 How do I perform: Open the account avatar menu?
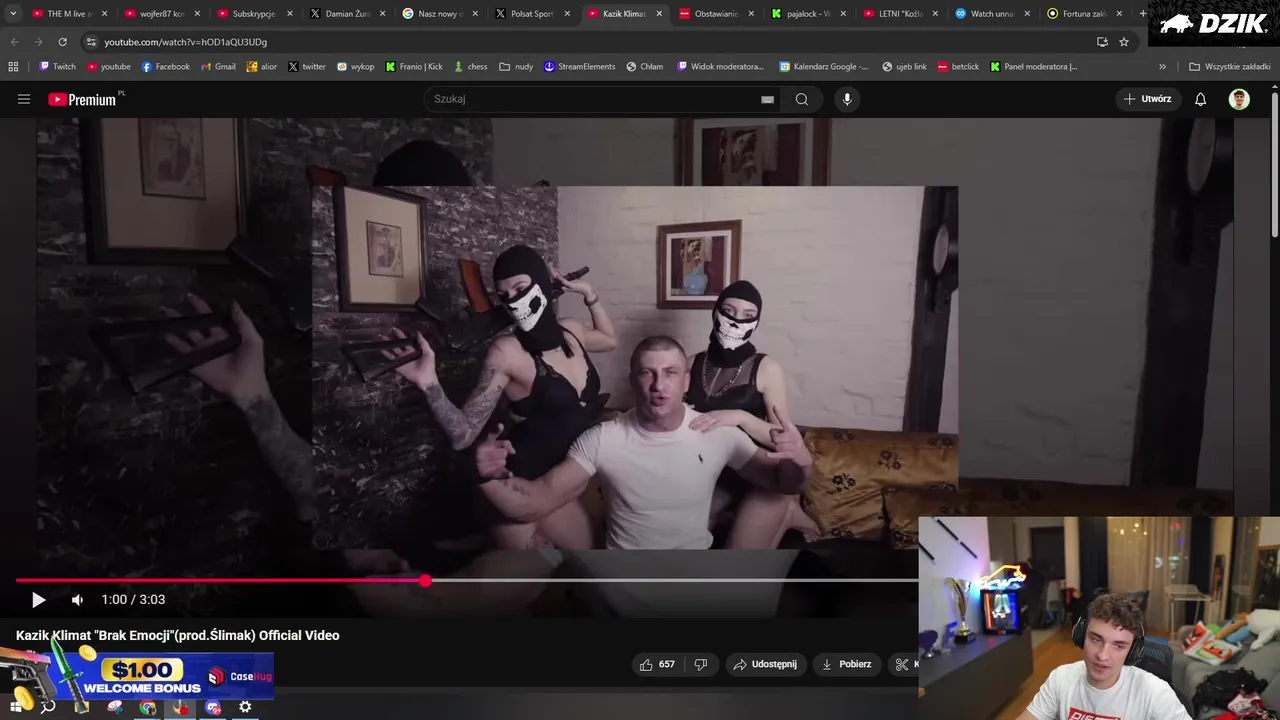coord(1239,99)
